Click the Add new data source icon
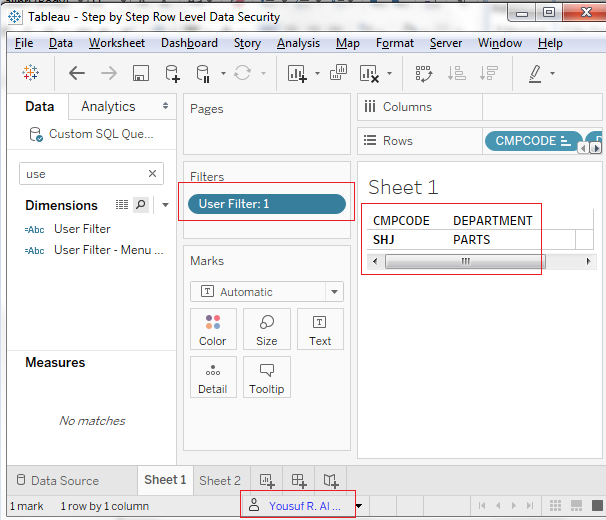Screen dimensions: 606x520 [x=172, y=73]
